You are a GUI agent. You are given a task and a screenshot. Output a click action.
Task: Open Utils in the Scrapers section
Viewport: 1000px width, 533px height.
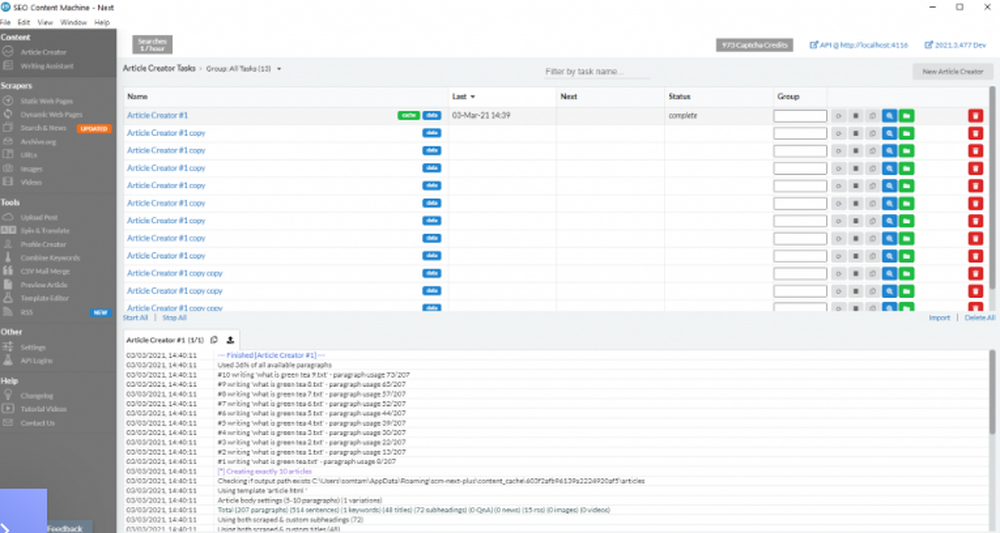point(28,155)
